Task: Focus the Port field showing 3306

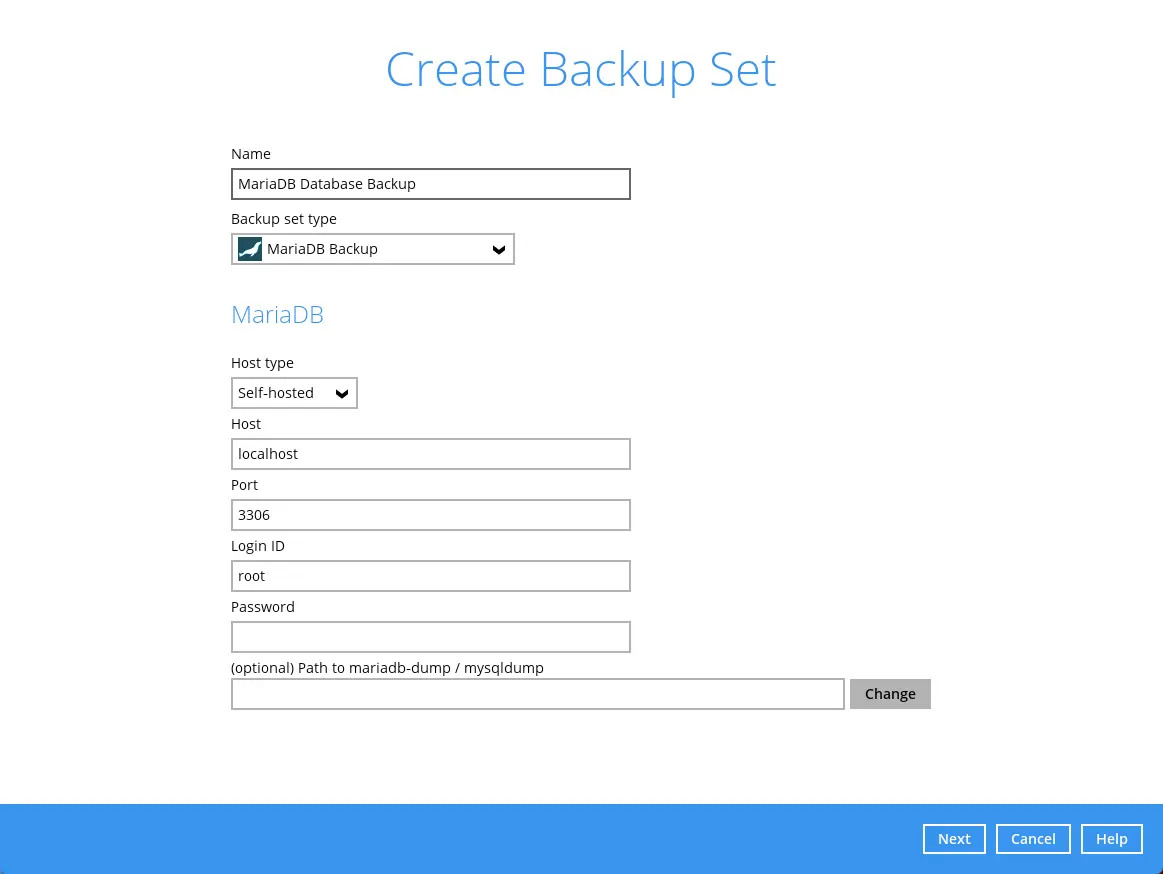Action: pyautogui.click(x=430, y=514)
